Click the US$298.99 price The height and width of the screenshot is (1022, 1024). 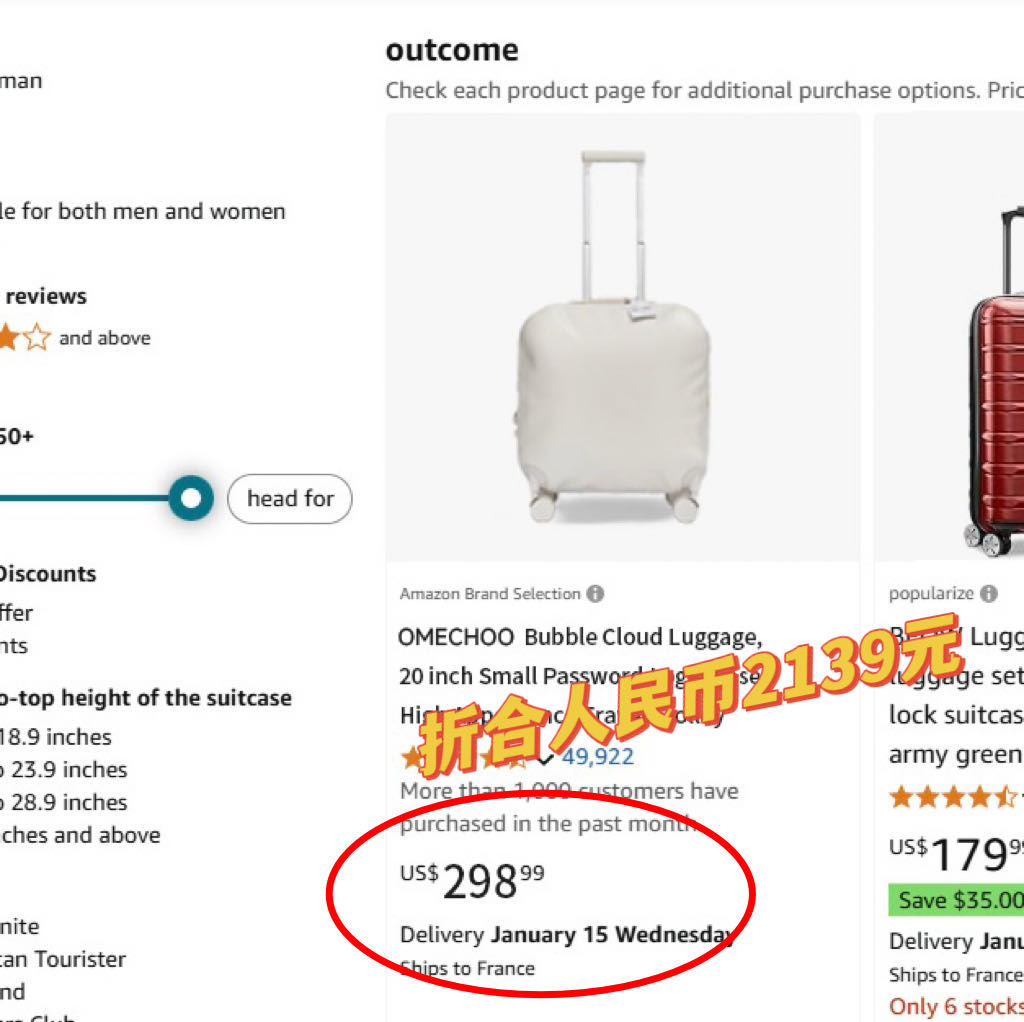pos(473,881)
